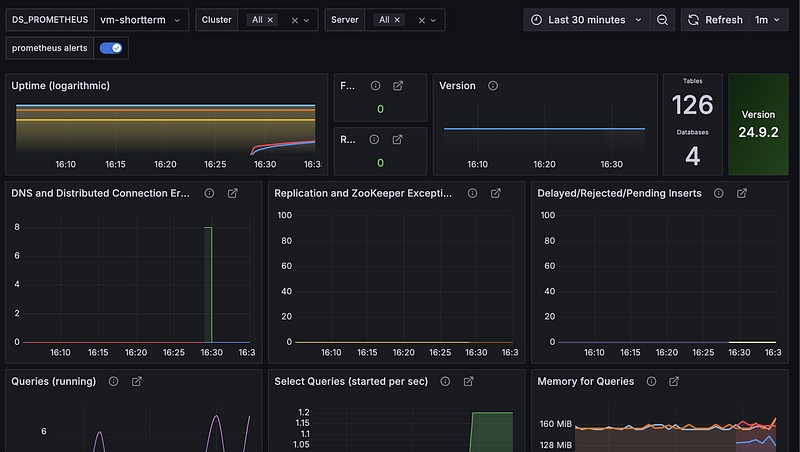Click the Uptime (logarithmic) panel title
Viewport: 800px width, 452px height.
coord(60,86)
